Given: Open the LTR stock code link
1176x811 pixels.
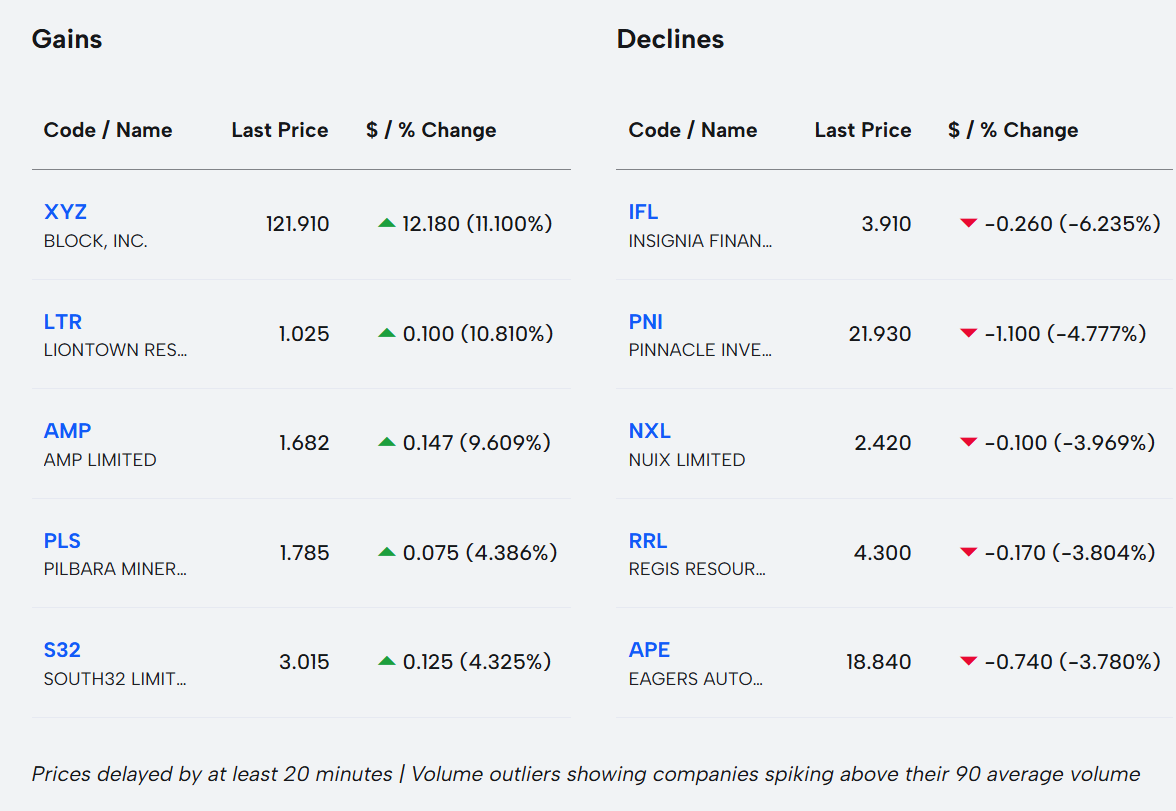Looking at the screenshot, I should 63,322.
